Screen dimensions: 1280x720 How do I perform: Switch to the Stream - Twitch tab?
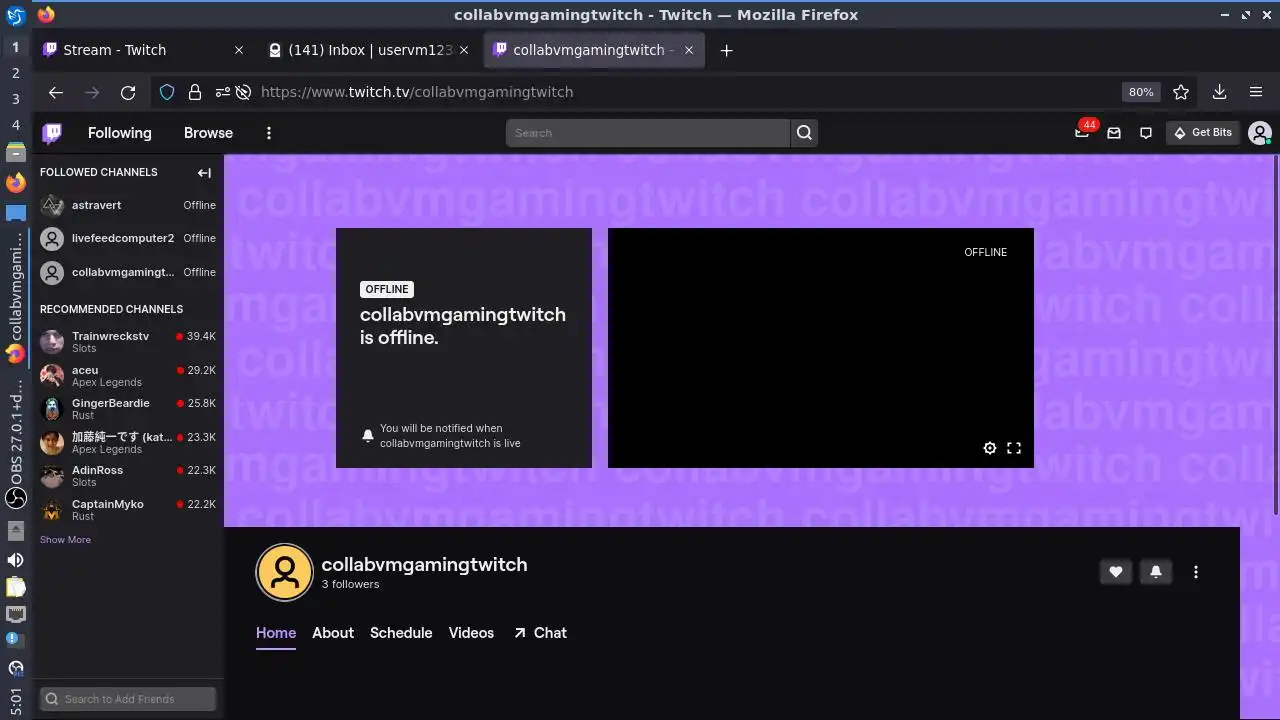pyautogui.click(x=144, y=50)
